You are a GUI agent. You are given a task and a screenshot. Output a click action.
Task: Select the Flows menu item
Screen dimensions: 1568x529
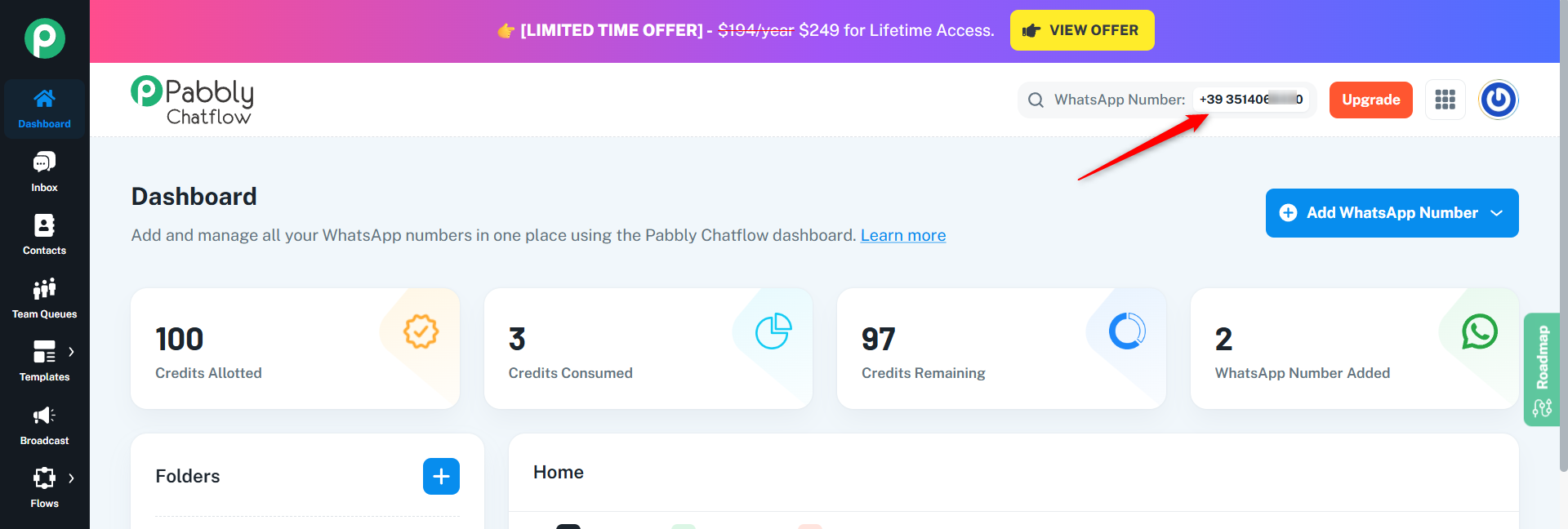click(x=44, y=488)
